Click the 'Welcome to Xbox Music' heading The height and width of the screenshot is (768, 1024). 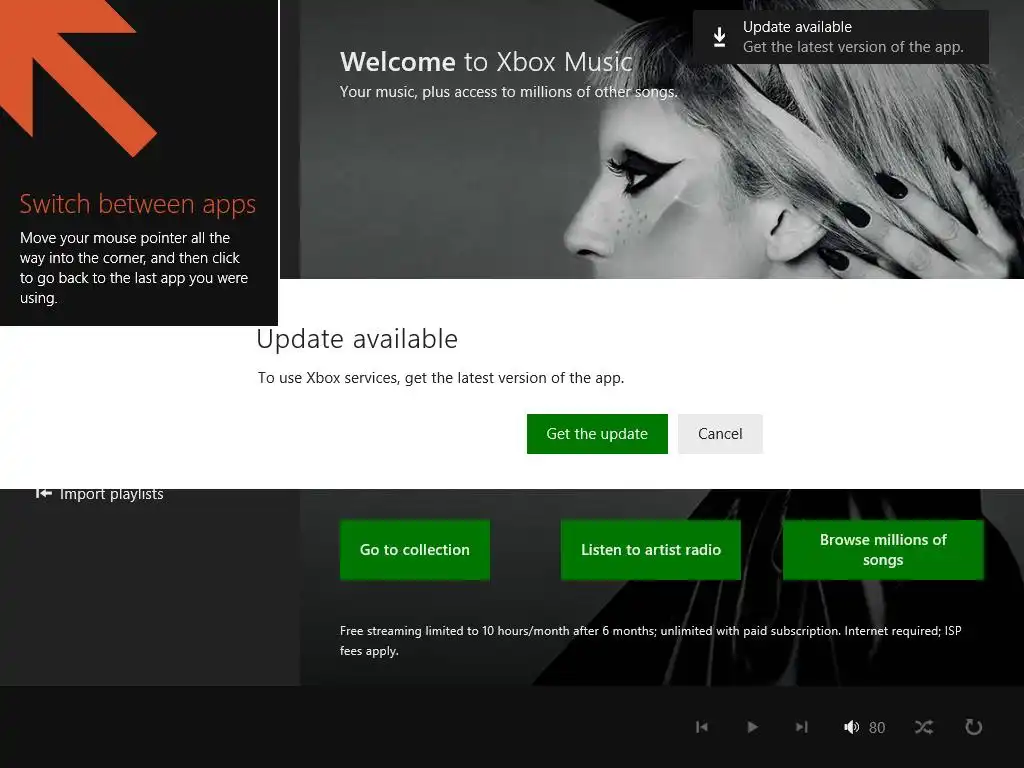pyautogui.click(x=486, y=62)
